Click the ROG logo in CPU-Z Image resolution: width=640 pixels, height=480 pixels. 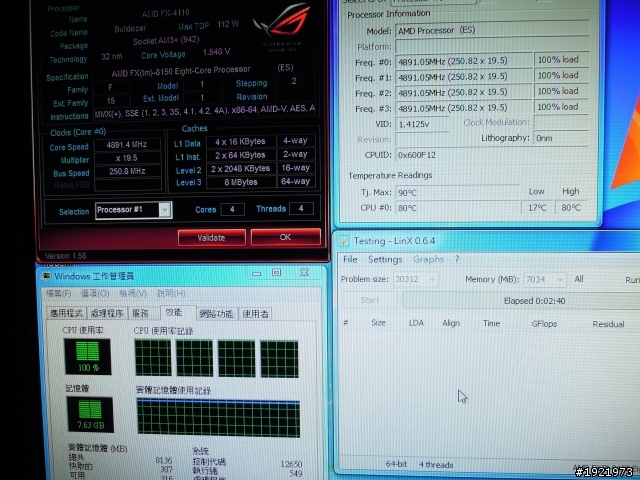pos(282,21)
